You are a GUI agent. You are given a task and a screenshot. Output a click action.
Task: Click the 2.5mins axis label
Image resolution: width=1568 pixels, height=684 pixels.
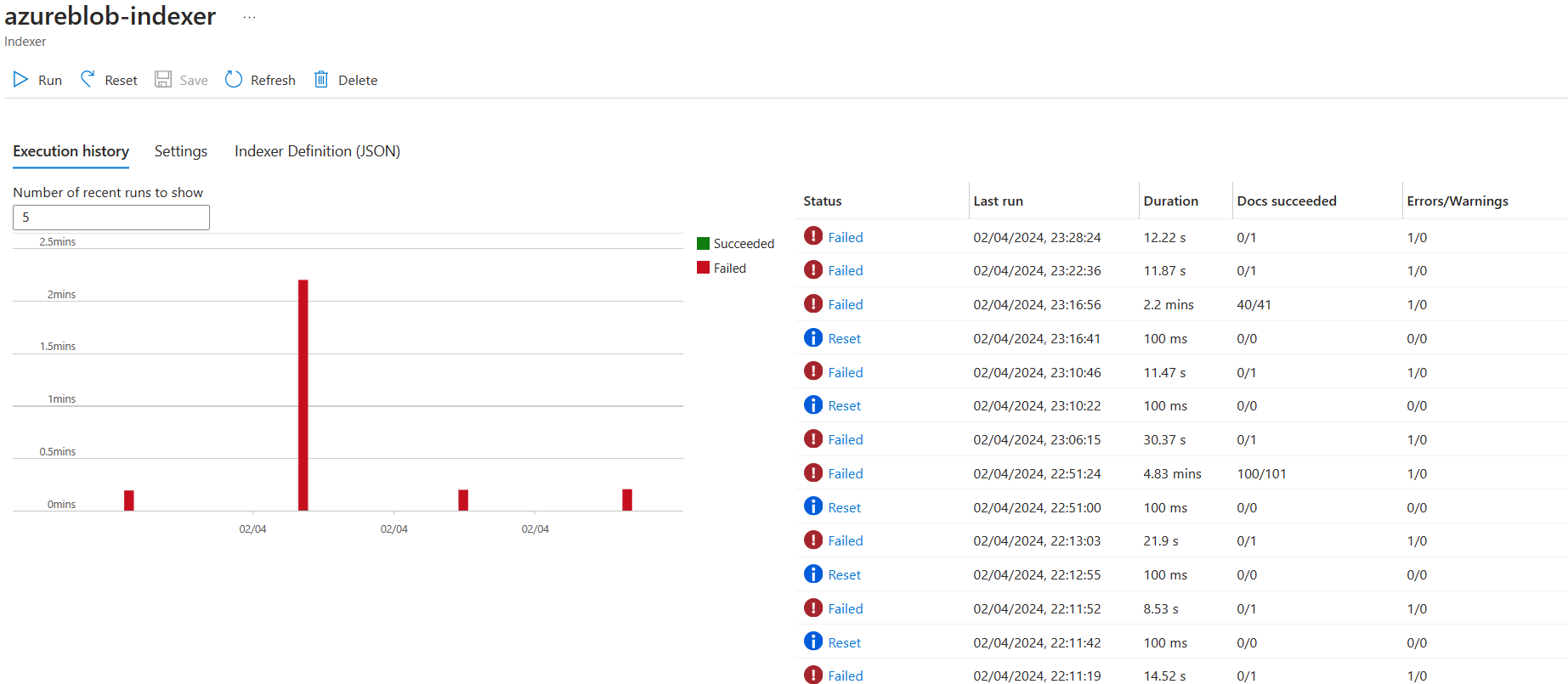tap(57, 242)
